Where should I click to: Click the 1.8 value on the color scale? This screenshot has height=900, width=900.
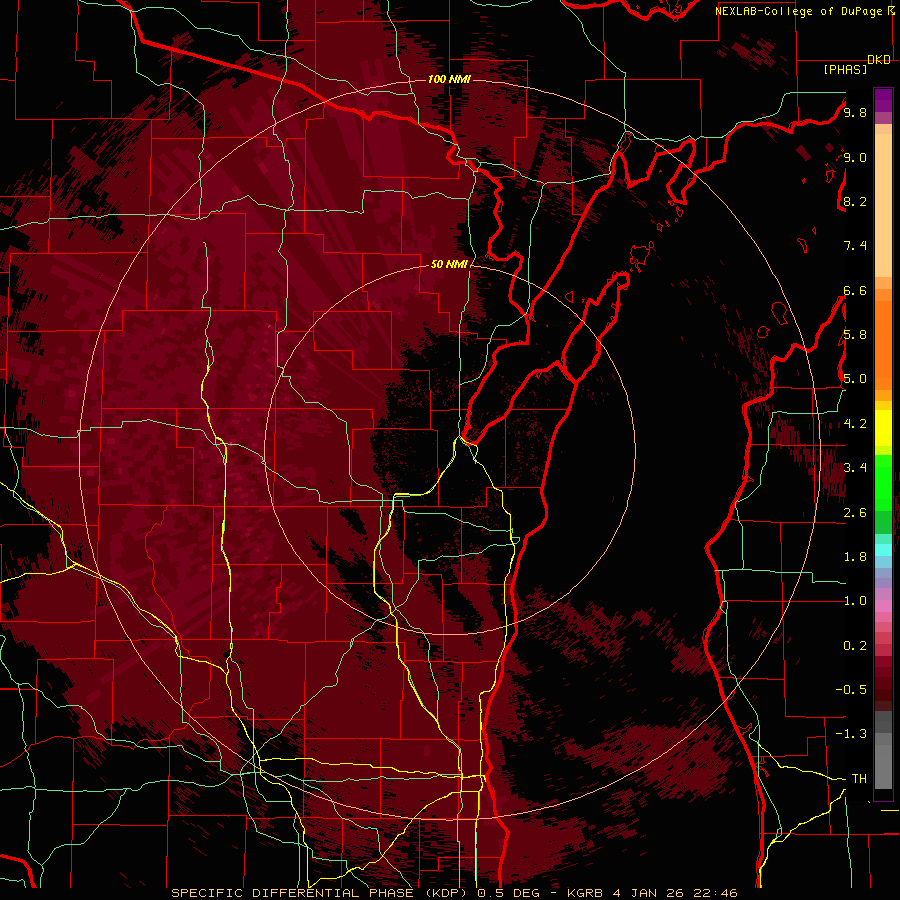pos(855,557)
